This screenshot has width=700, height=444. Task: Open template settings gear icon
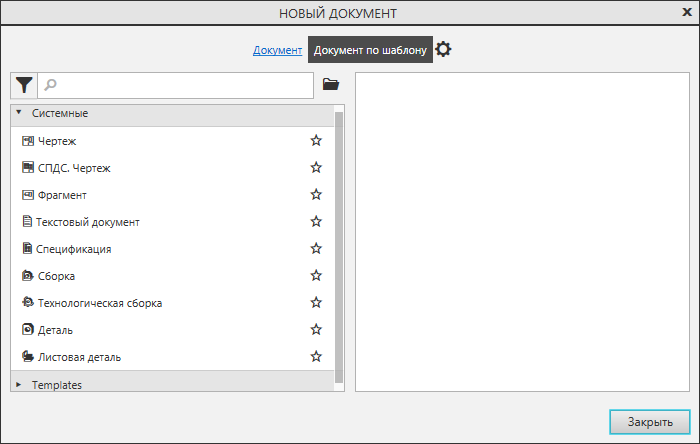[444, 49]
